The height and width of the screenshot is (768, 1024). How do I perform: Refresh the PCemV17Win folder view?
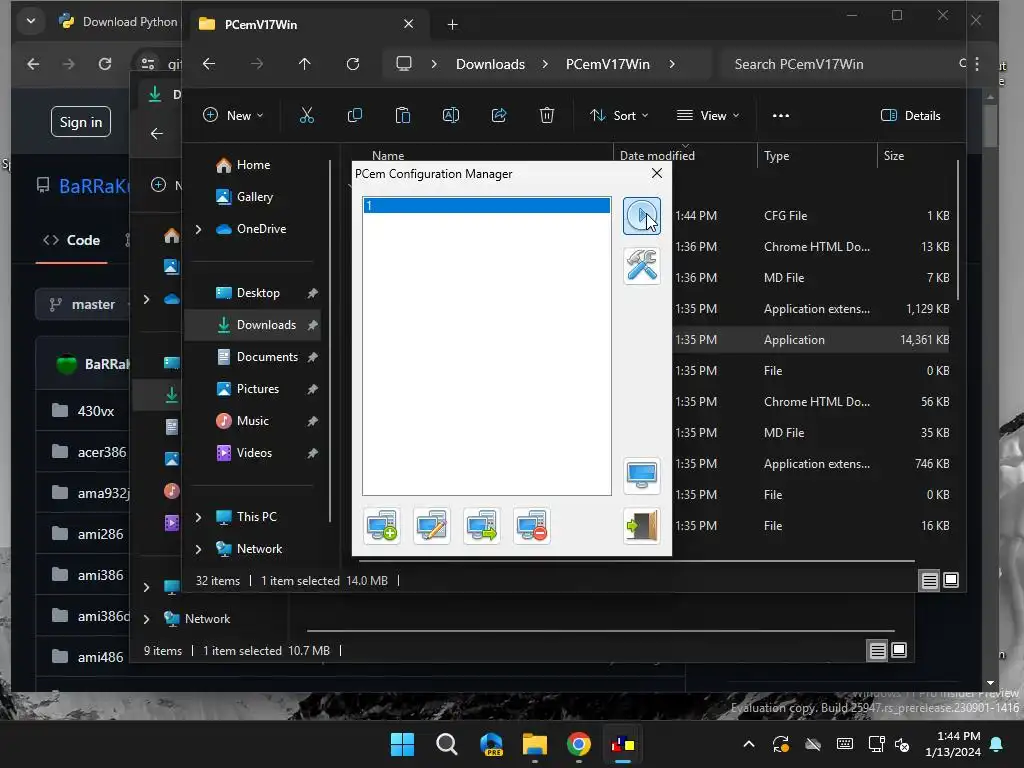click(353, 64)
